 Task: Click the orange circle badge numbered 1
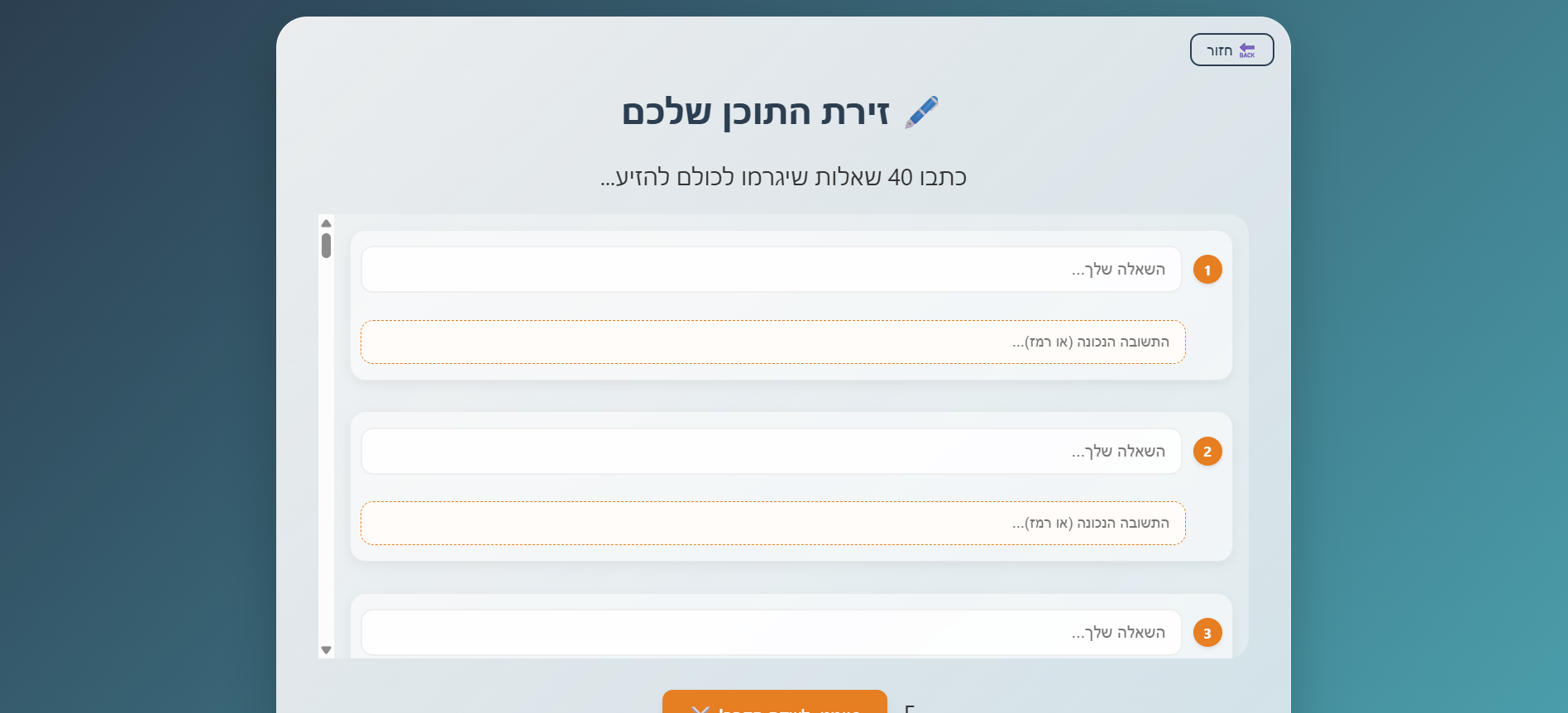tap(1207, 269)
